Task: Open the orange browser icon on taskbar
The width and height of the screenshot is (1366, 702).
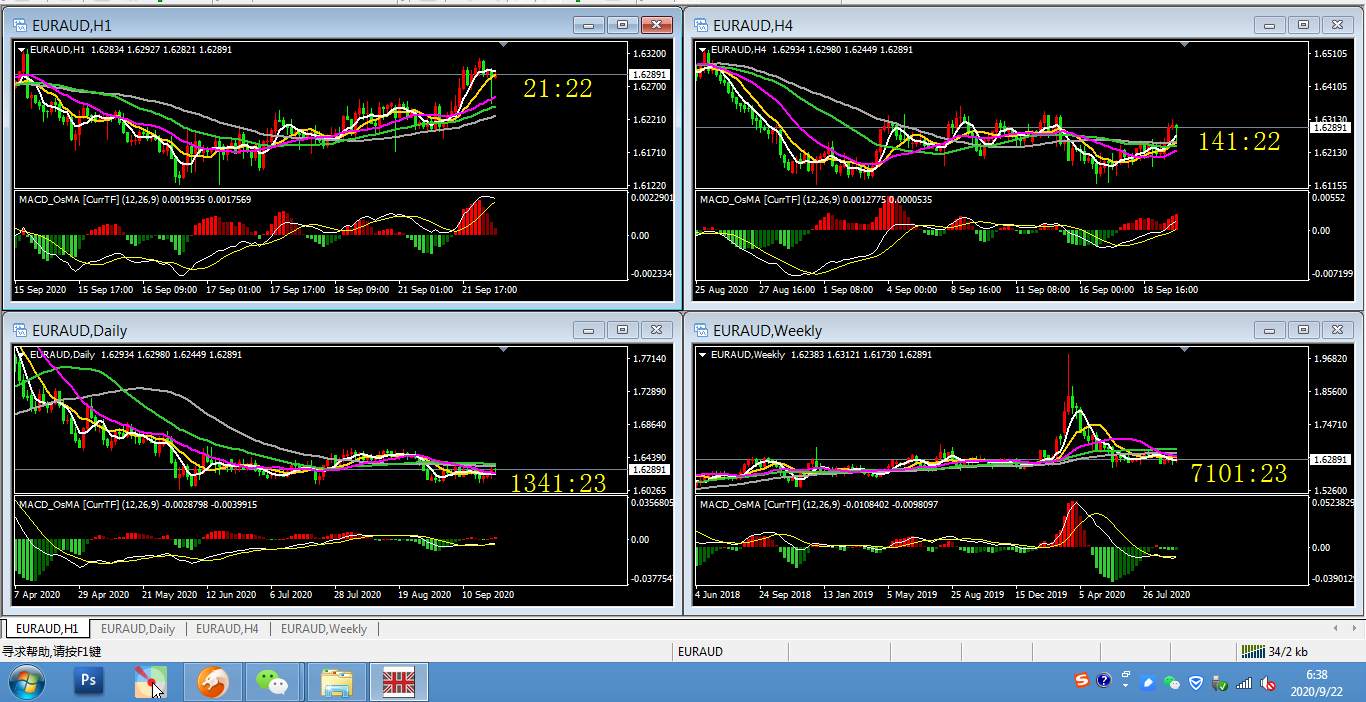Action: click(212, 682)
